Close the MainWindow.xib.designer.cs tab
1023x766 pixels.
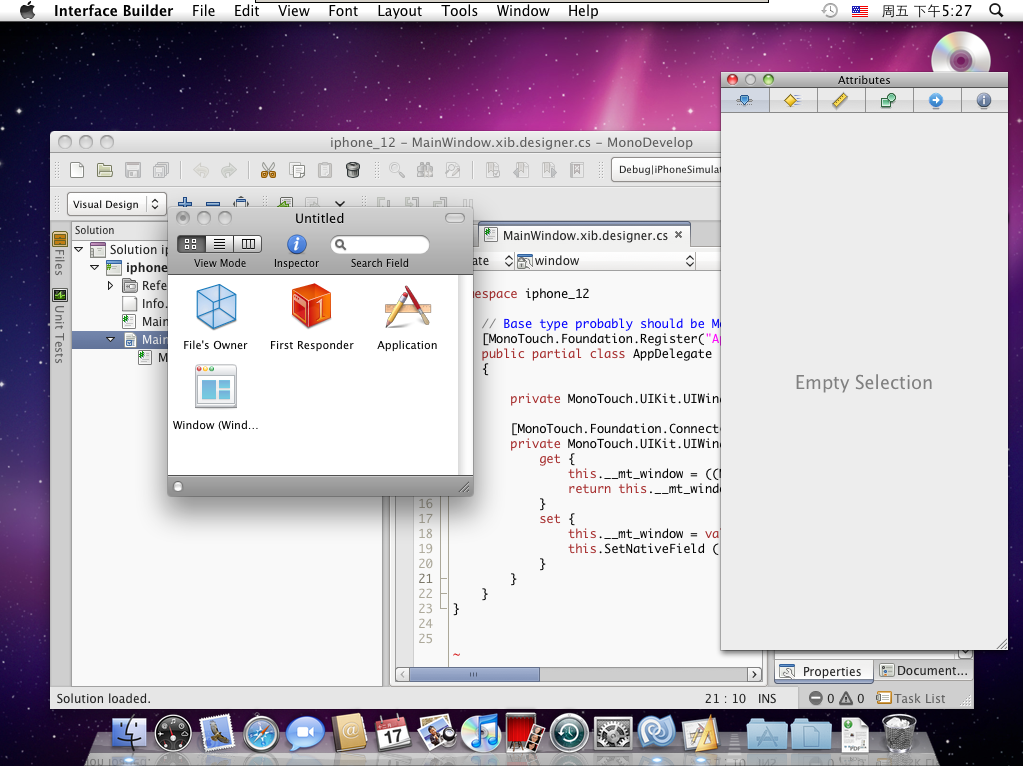(x=679, y=234)
